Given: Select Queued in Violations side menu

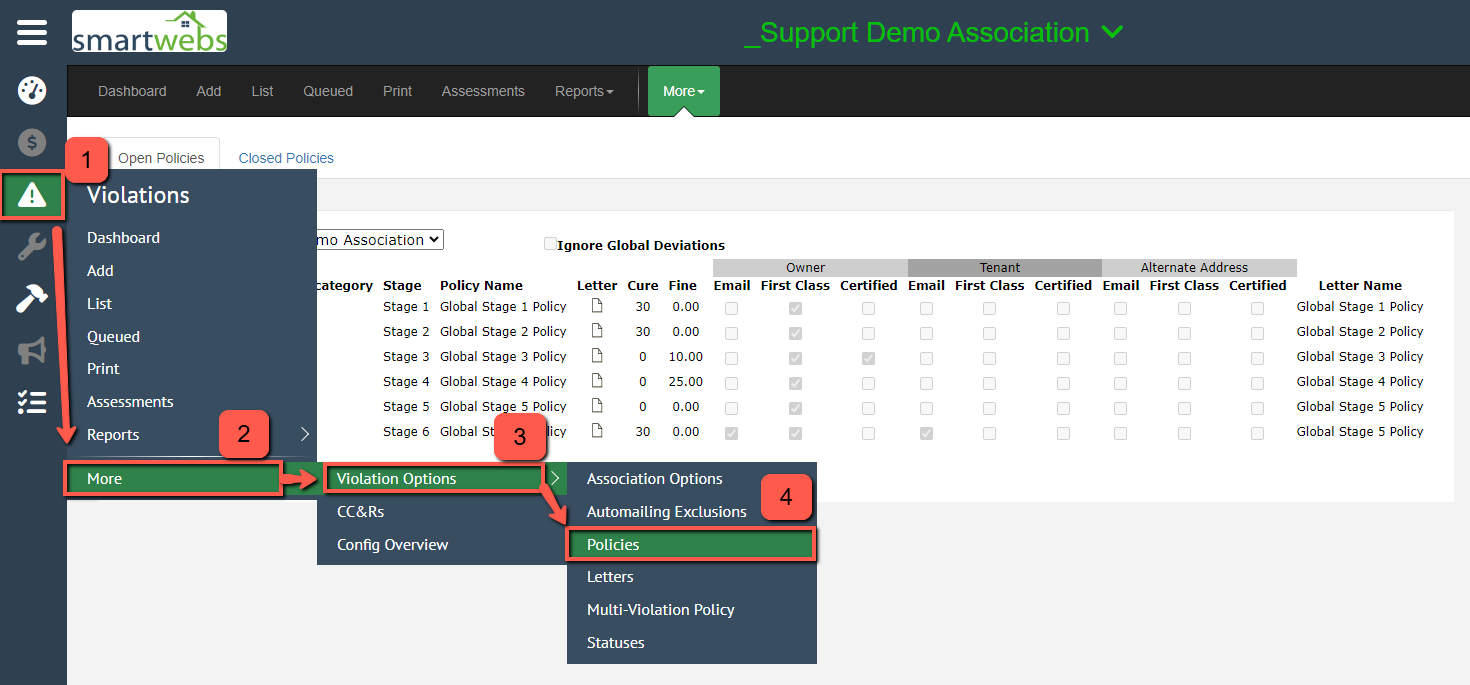Looking at the screenshot, I should pos(113,337).
